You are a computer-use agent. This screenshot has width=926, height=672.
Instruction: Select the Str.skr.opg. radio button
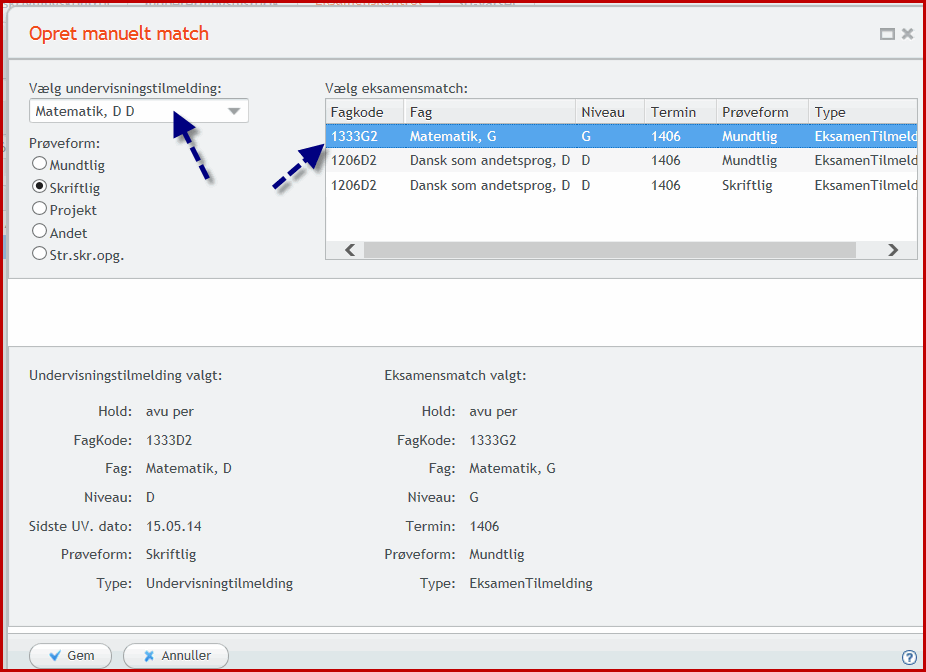coord(40,254)
